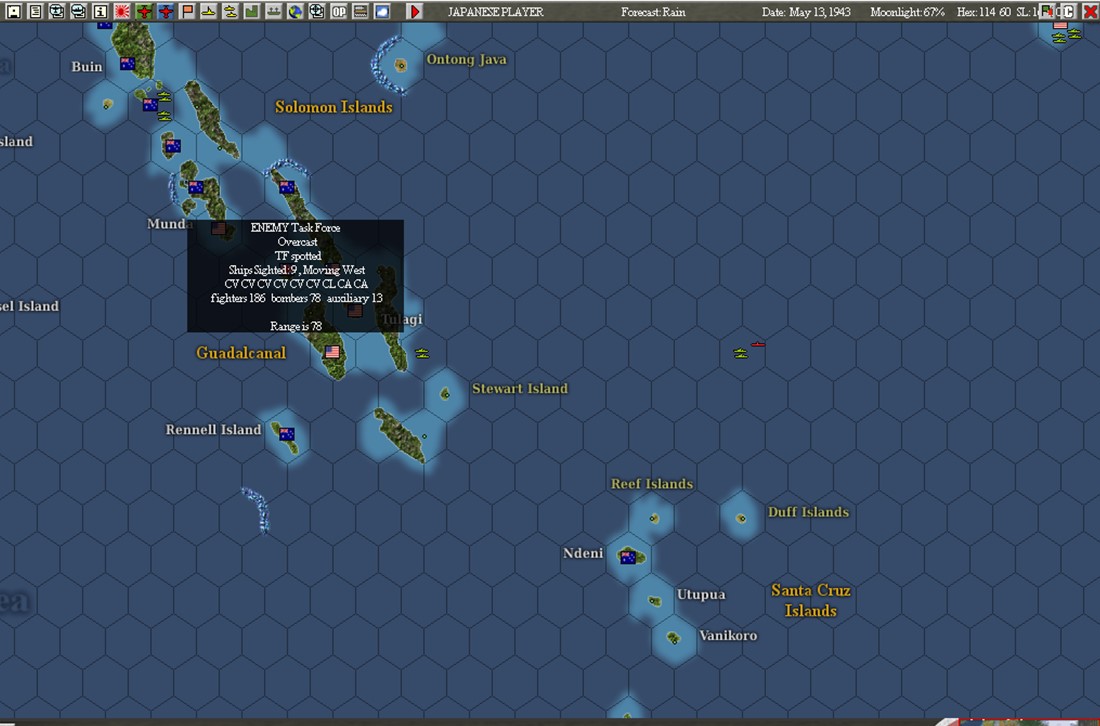The image size is (1100, 726).
Task: Select the rising sun Japanese air icon
Action: [121, 11]
